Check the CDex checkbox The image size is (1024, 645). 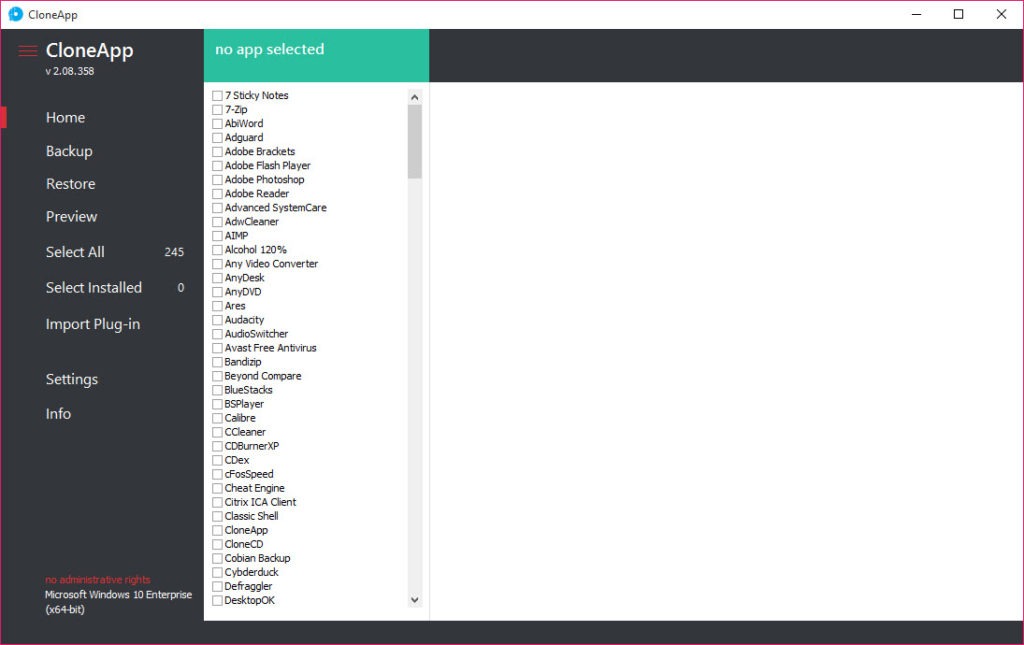pyautogui.click(x=217, y=460)
